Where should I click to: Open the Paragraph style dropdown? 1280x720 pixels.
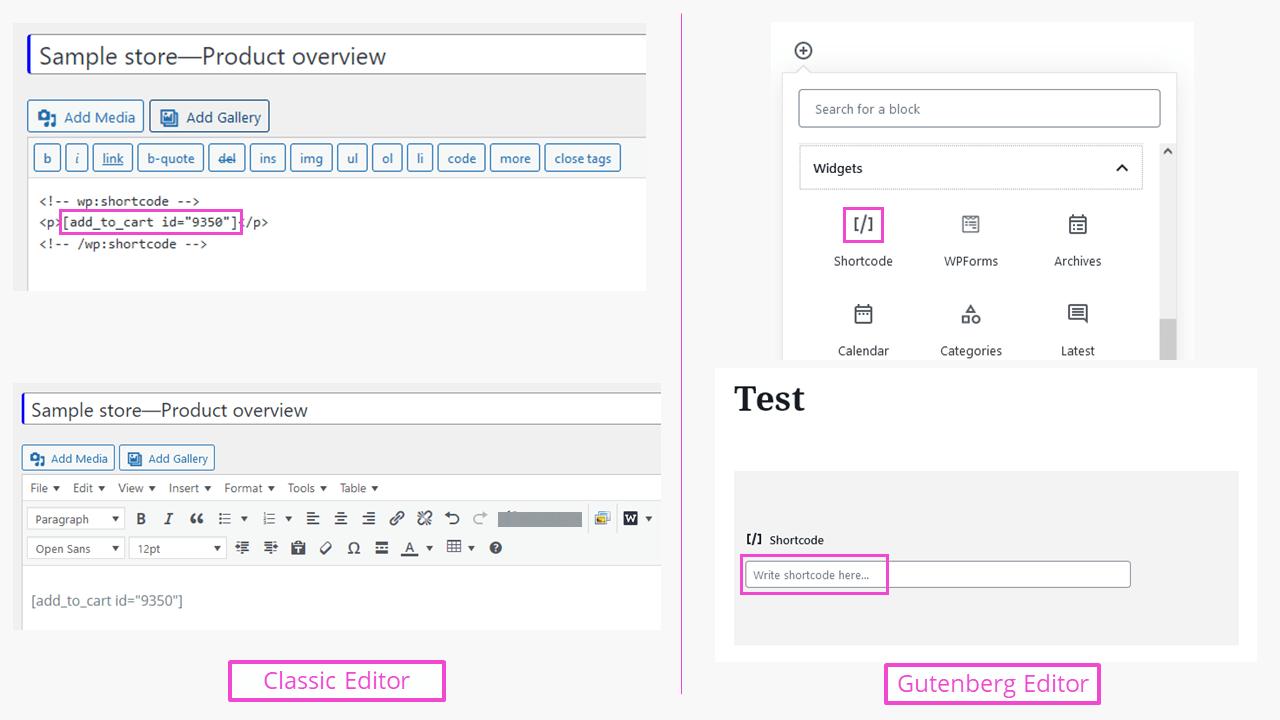point(74,518)
